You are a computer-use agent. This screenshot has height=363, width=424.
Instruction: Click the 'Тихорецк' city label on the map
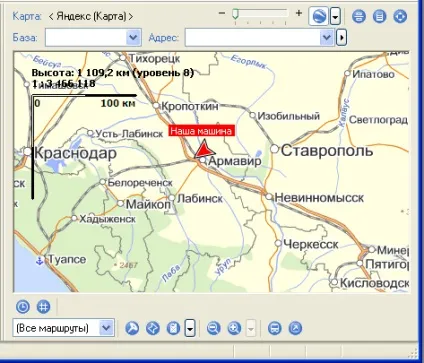coord(154,59)
